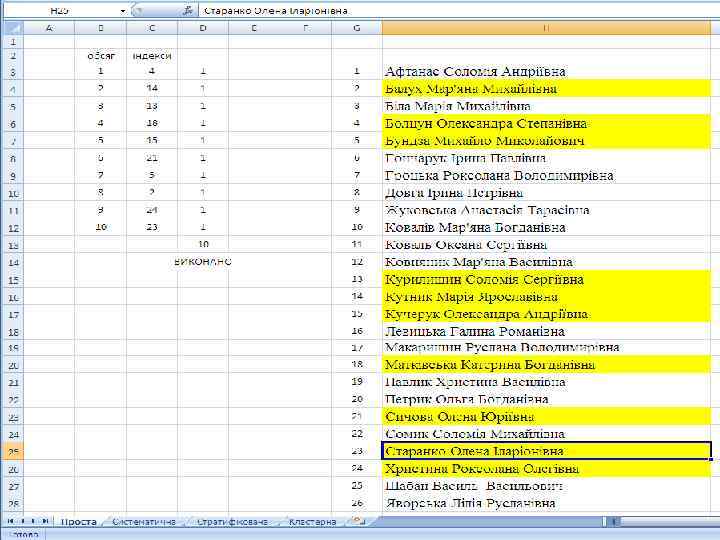Select cell with Афтанас Соломія Андріївна
The image size is (720, 540).
[546, 71]
